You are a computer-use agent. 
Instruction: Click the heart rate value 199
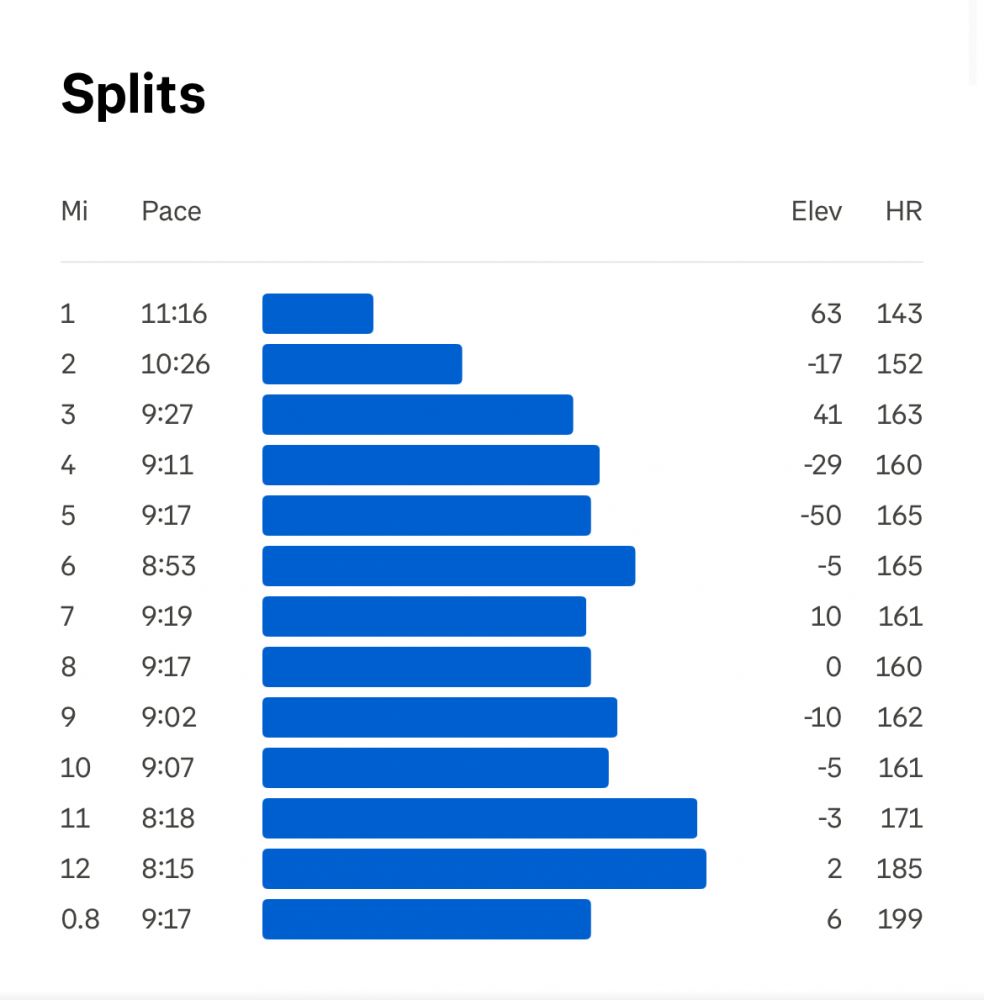(899, 919)
